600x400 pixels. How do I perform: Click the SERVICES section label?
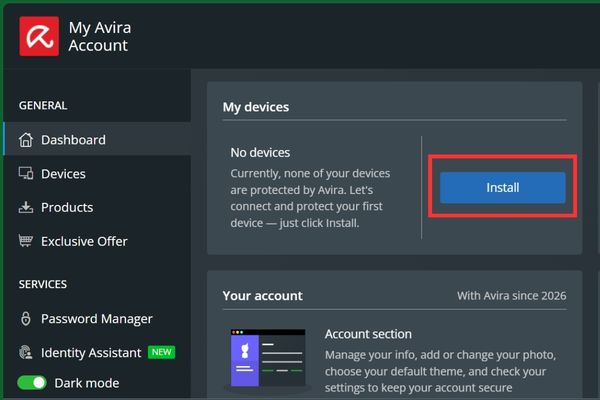click(43, 284)
